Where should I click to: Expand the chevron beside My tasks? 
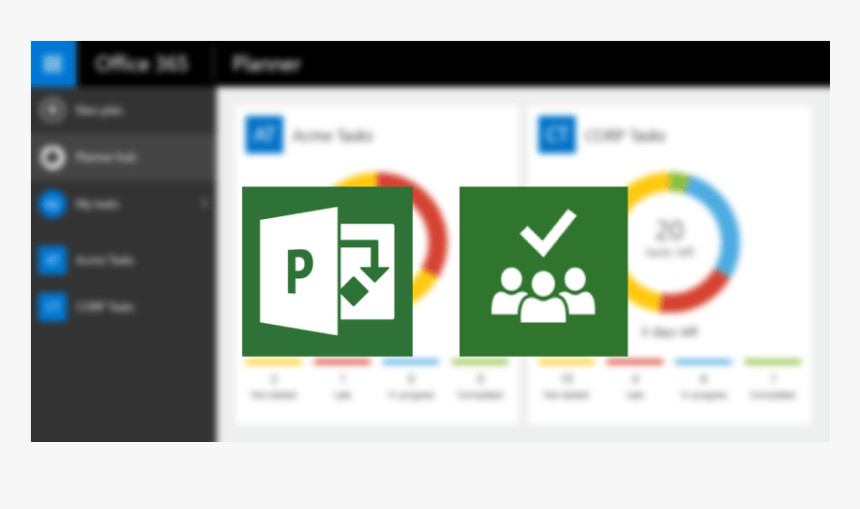[x=204, y=203]
